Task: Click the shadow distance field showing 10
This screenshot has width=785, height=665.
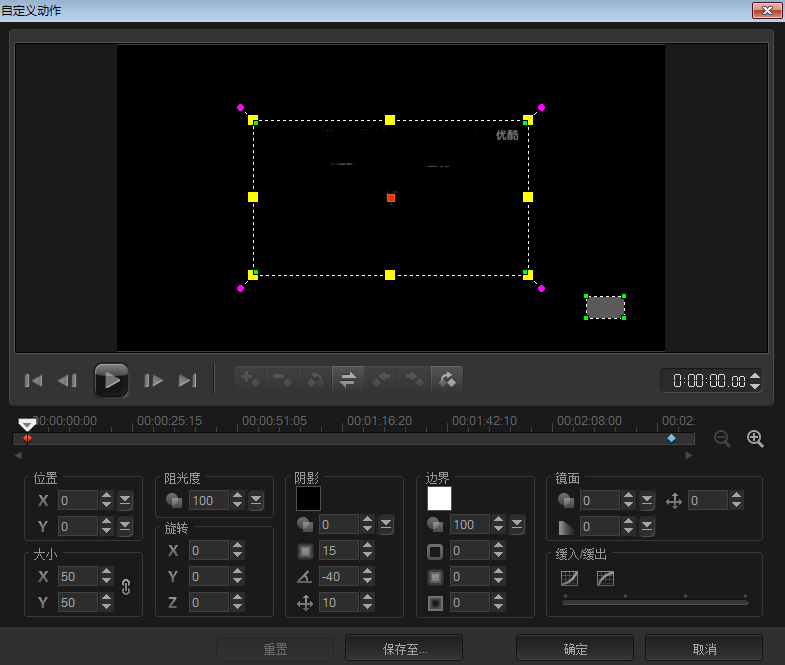Action: (339, 602)
